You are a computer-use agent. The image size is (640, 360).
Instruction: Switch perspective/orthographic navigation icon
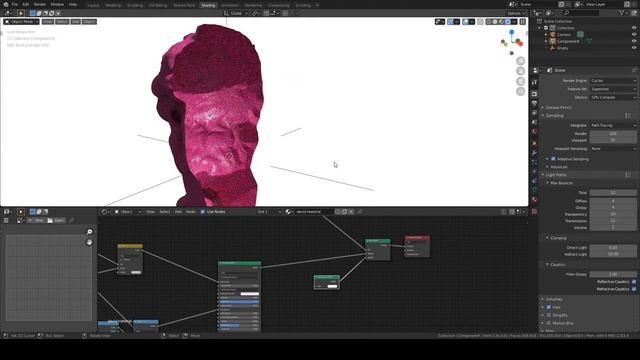click(520, 91)
